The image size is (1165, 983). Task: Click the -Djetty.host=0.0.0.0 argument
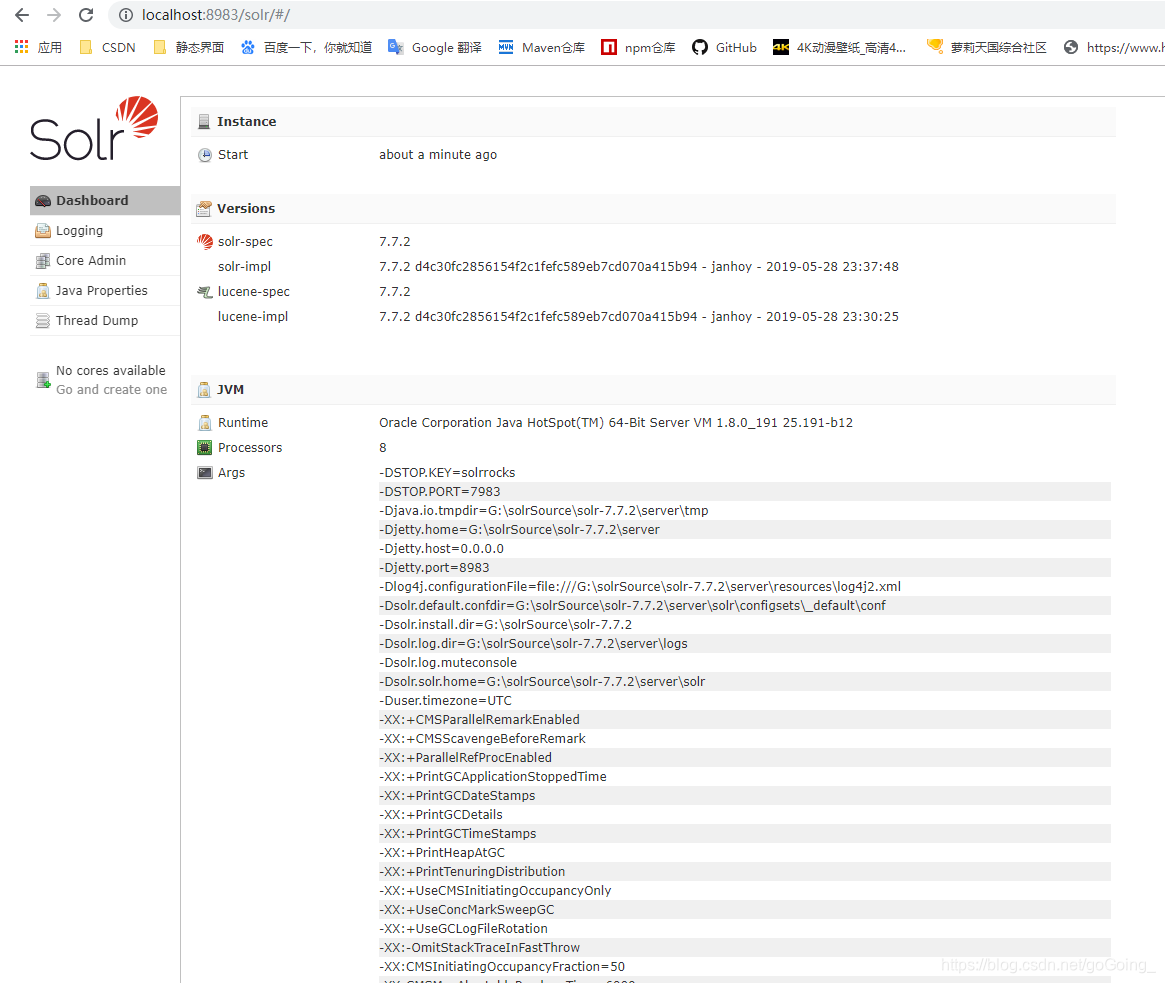coord(441,548)
